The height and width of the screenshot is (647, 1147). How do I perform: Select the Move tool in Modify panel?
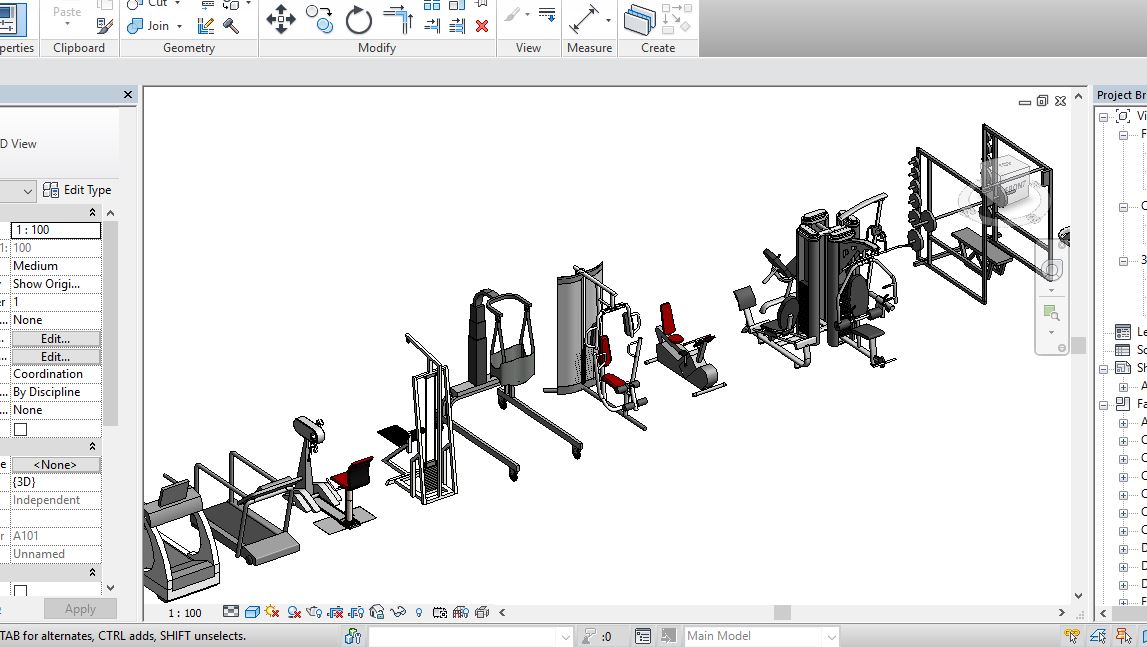pyautogui.click(x=281, y=20)
